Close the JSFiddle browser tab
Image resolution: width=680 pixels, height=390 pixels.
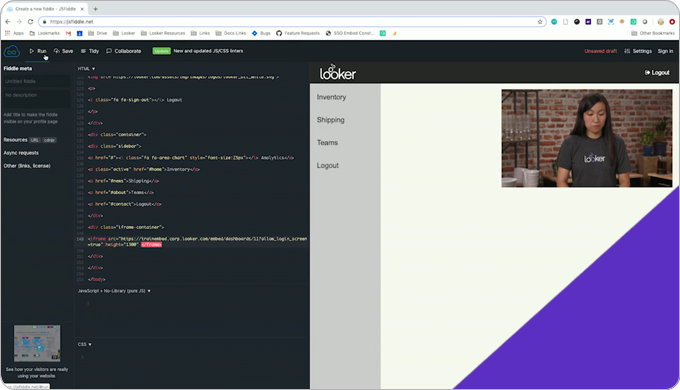tap(82, 9)
